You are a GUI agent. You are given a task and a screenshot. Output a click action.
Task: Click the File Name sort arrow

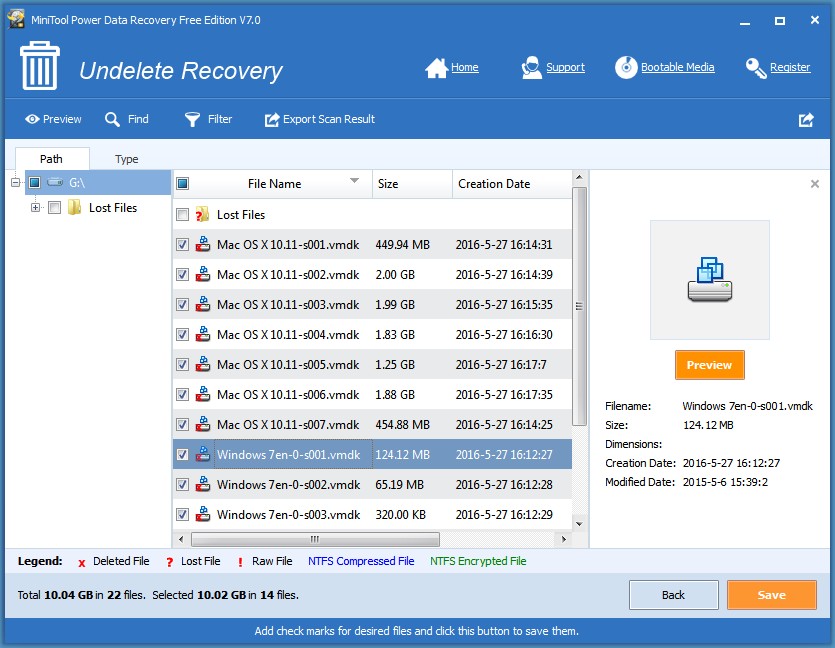point(354,181)
